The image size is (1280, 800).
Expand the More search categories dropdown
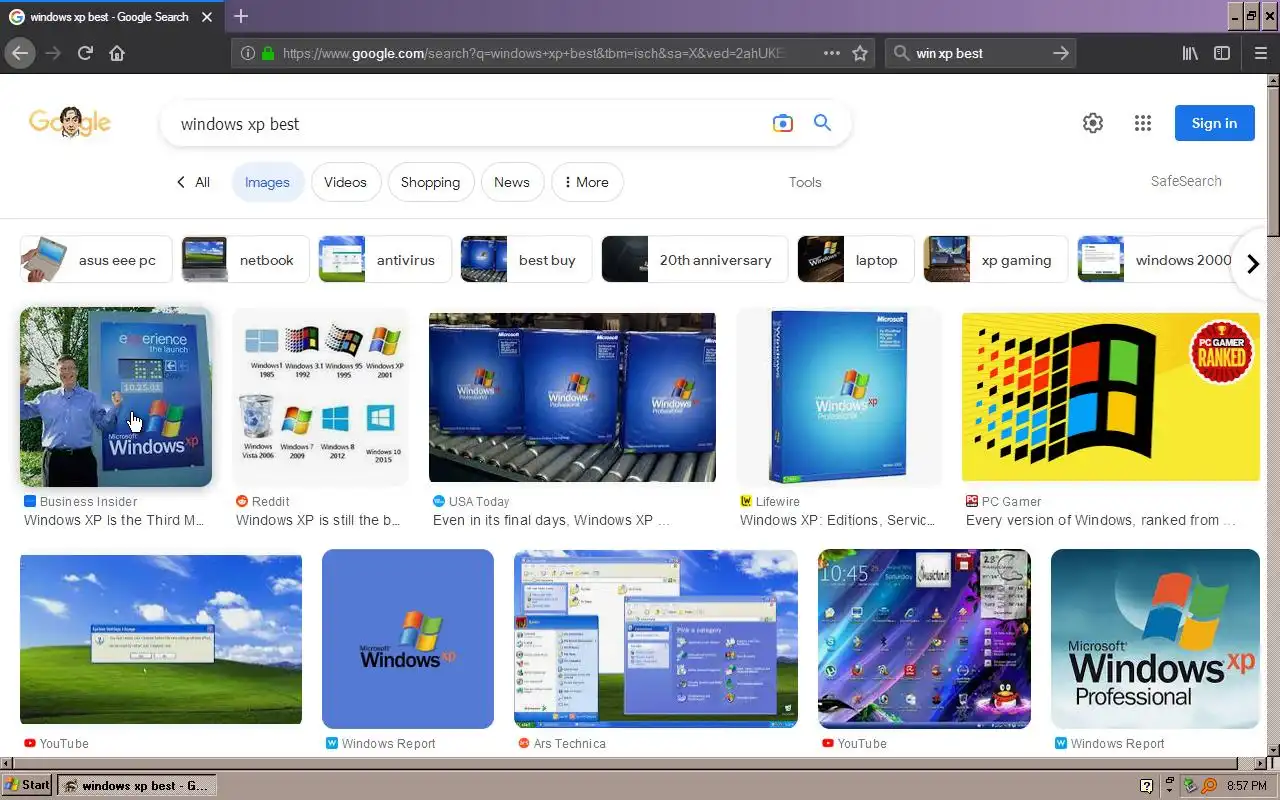587,182
